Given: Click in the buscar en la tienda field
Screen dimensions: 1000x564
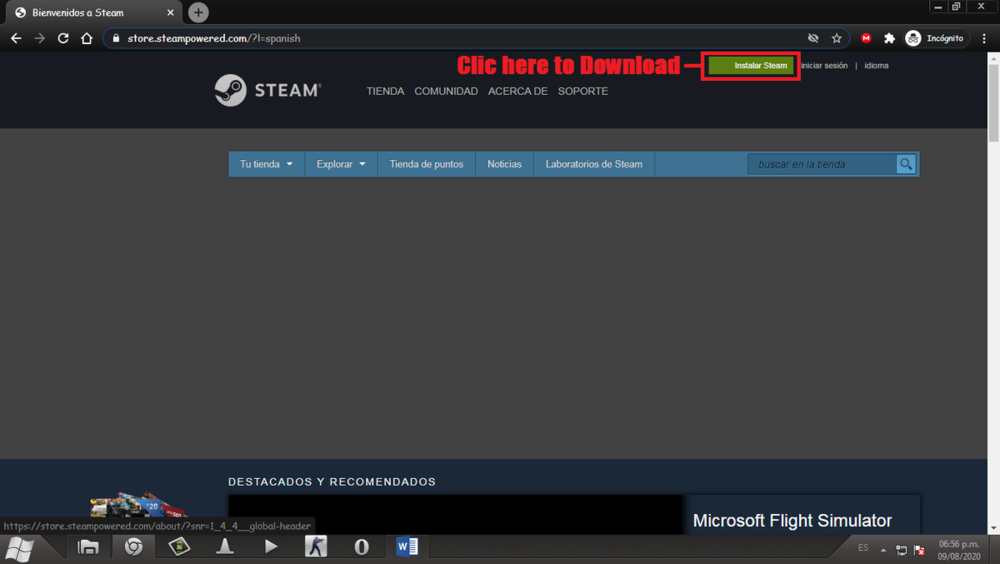Looking at the screenshot, I should pyautogui.click(x=823, y=164).
